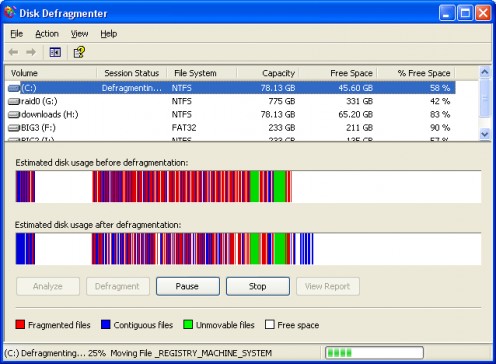496x364 pixels.
Task: Click the volume list scroll up arrow
Action: (485, 72)
